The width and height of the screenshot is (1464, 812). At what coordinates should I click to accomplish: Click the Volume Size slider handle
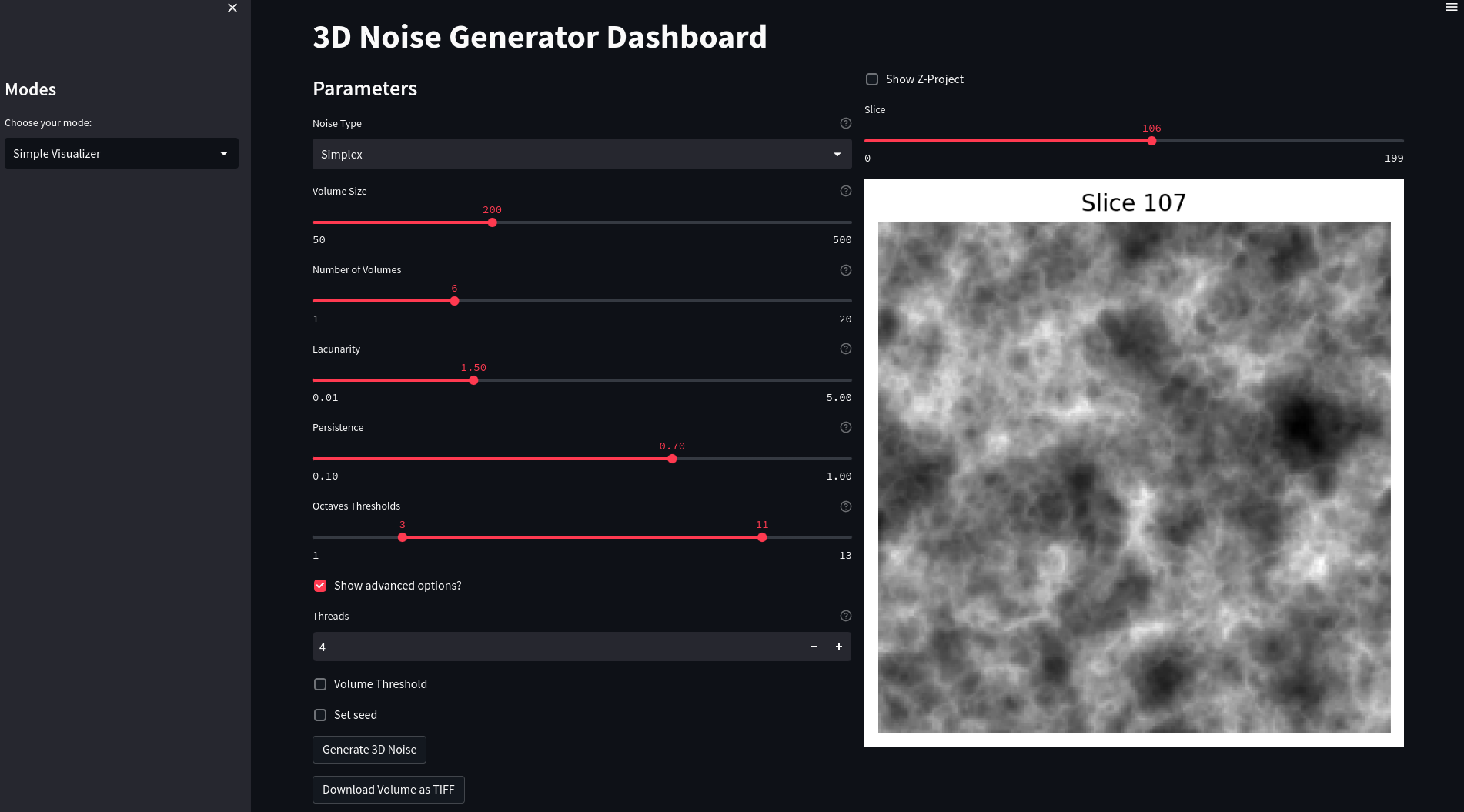[x=493, y=222]
